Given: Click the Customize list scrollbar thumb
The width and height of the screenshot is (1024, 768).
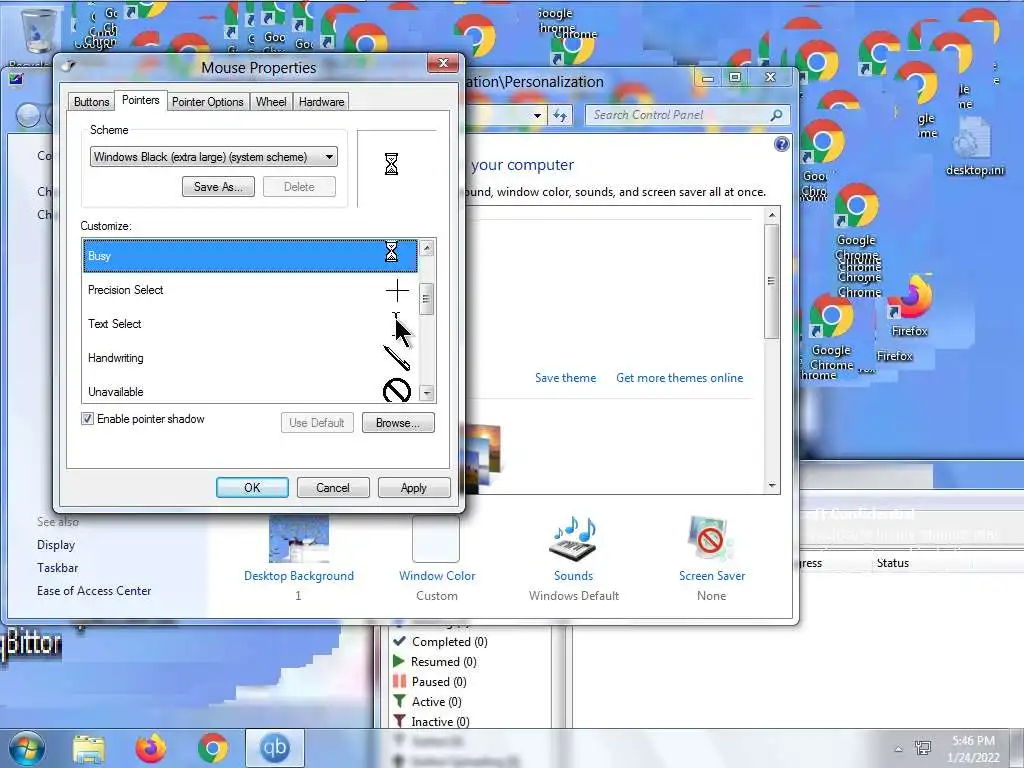Looking at the screenshot, I should (426, 298).
